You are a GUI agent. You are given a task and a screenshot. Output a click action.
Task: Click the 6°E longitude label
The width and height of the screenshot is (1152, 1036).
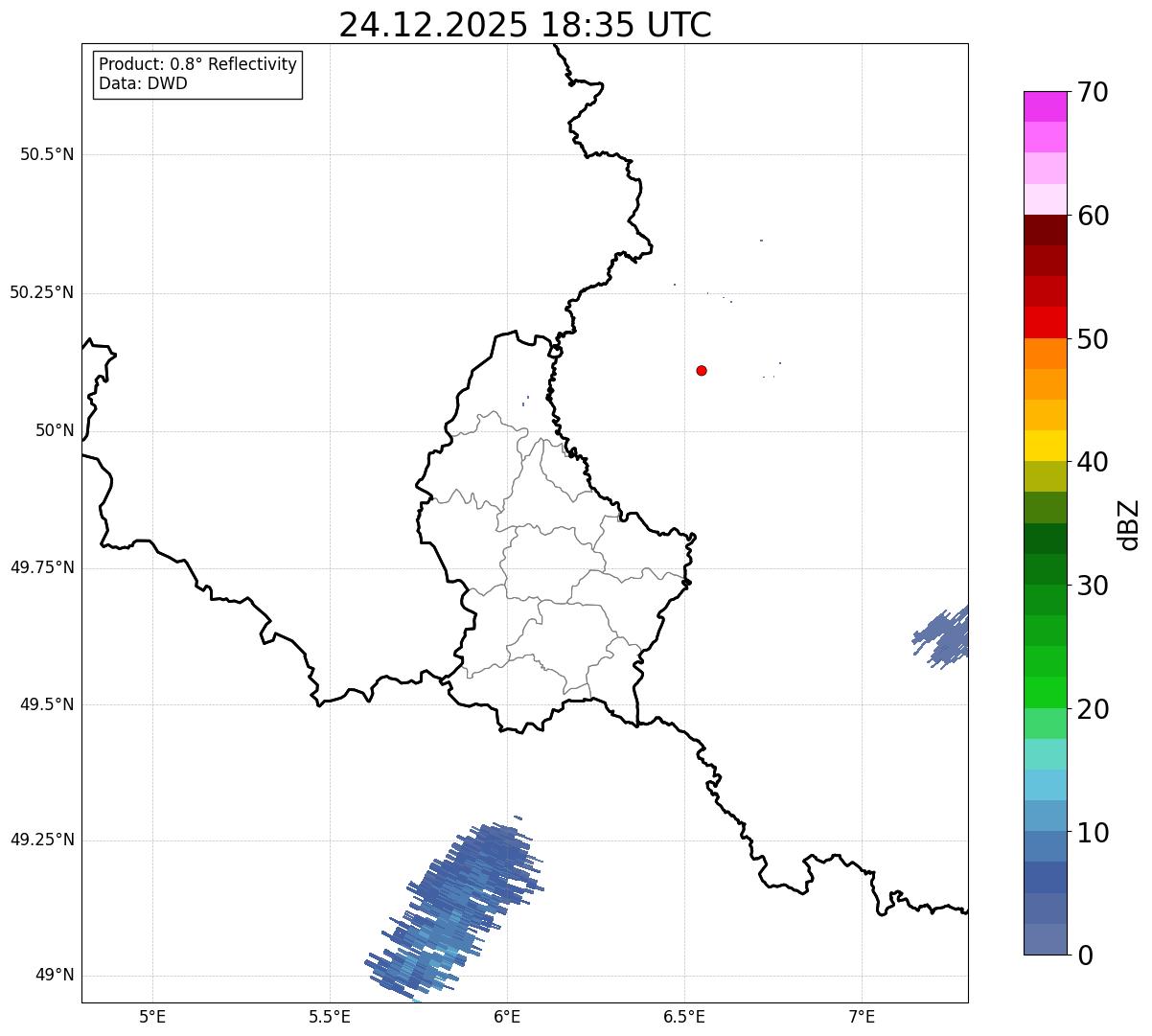(507, 1017)
